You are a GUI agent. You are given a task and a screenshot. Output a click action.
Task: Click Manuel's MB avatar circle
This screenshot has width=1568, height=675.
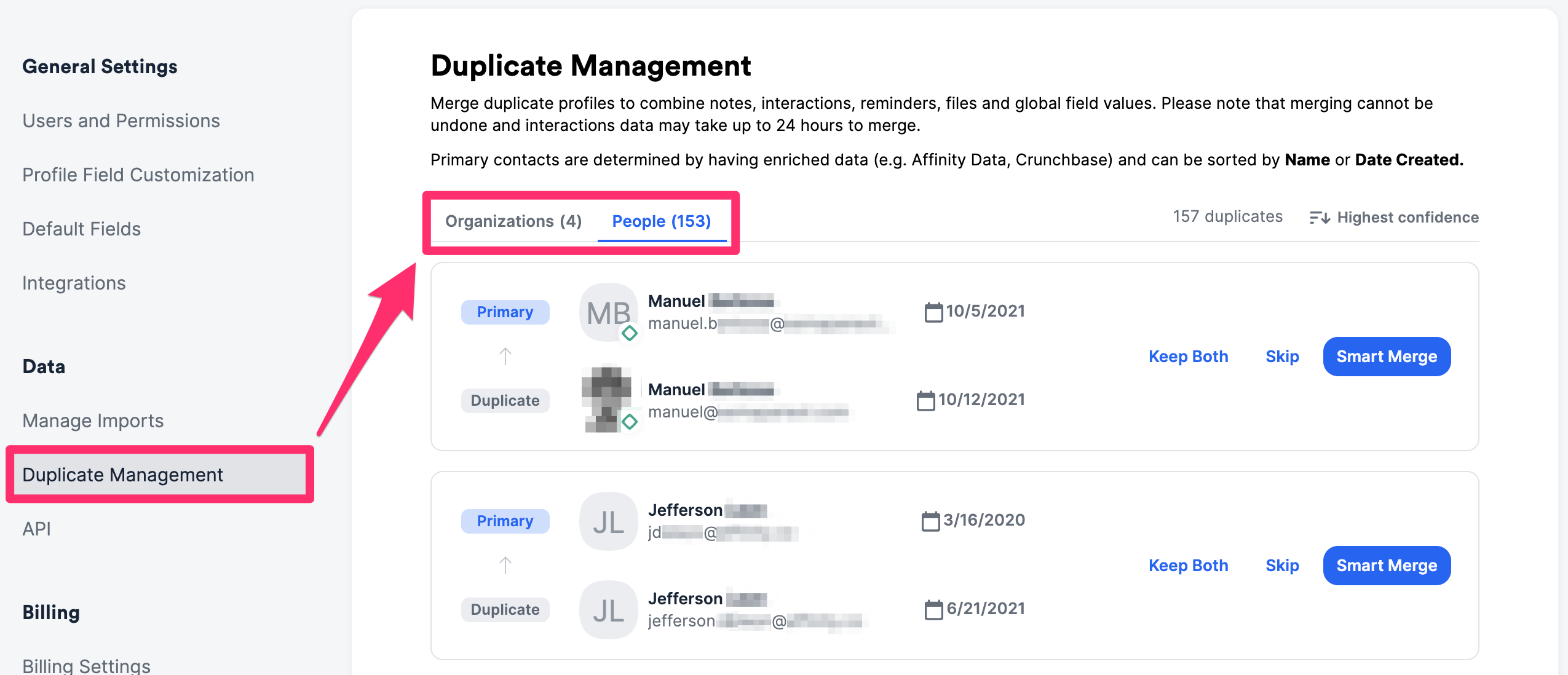[608, 312]
